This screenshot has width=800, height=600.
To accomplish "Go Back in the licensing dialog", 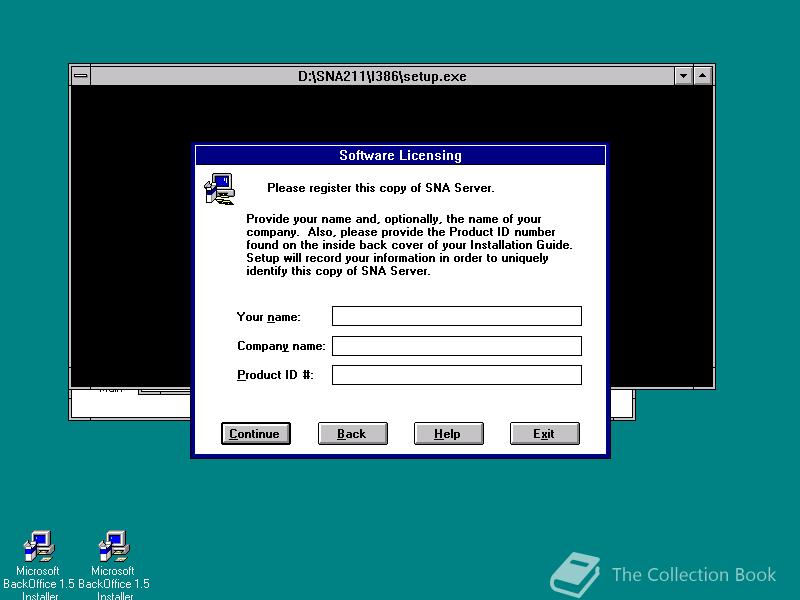I will 352,433.
